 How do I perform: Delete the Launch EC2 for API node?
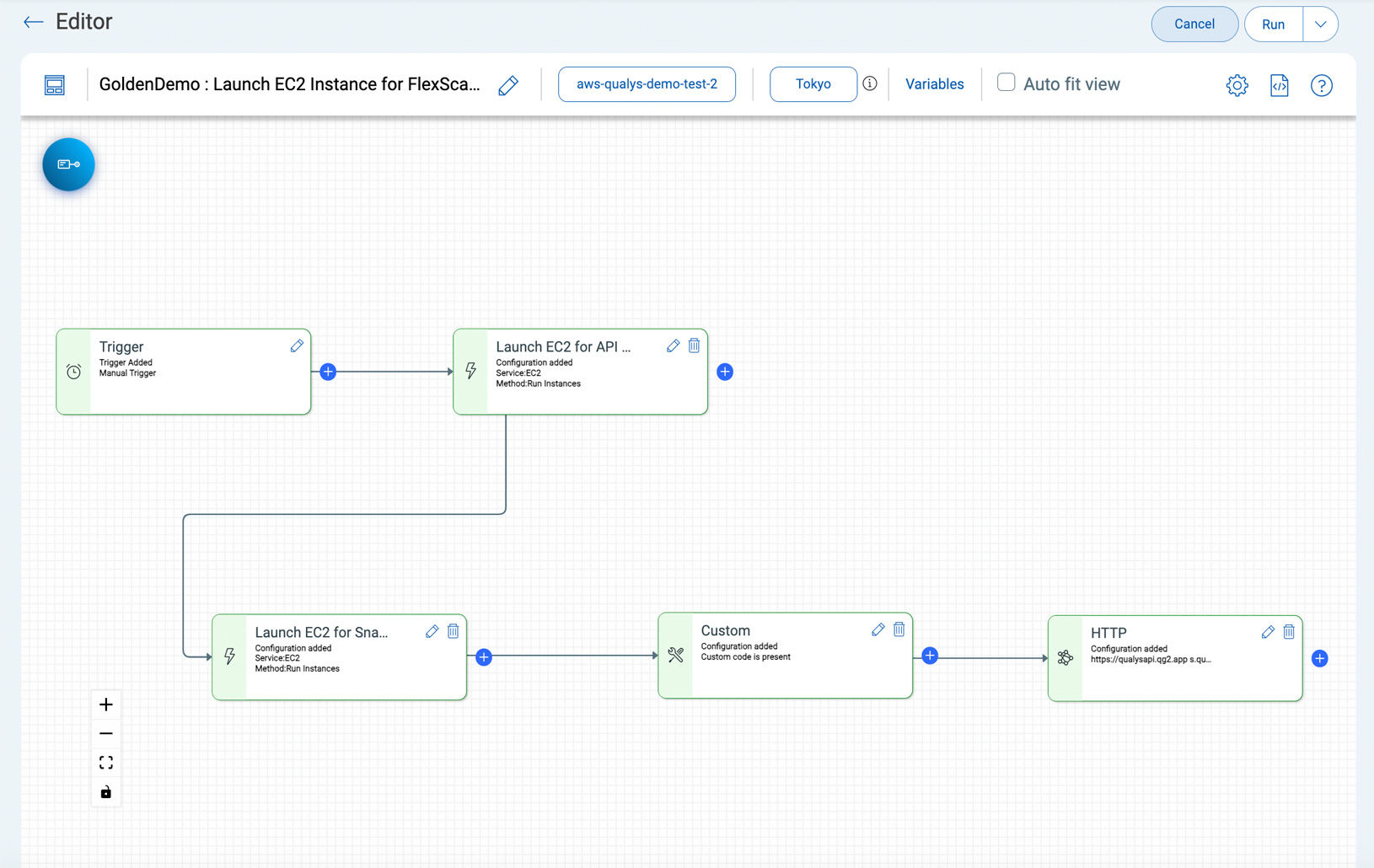(694, 346)
